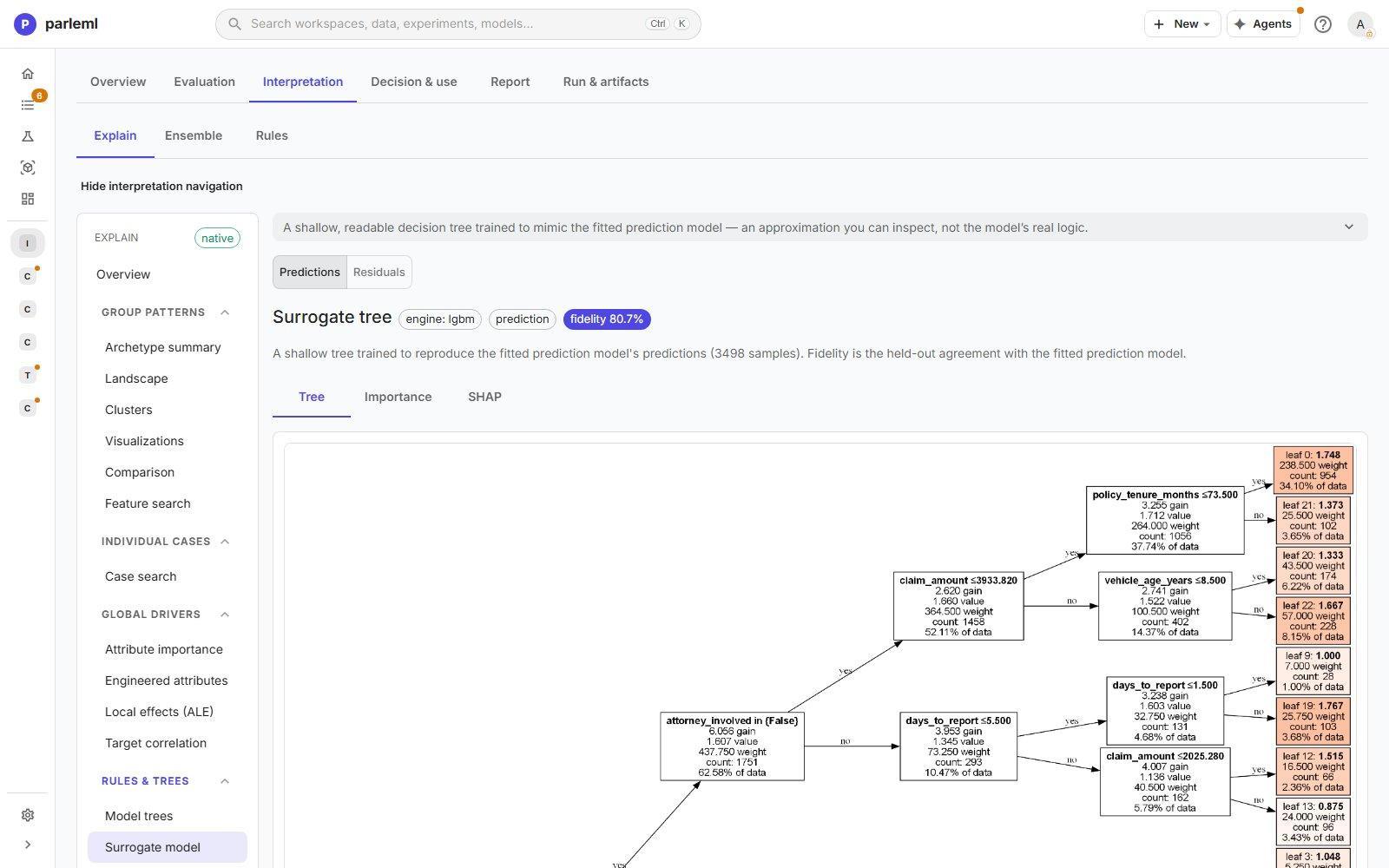Open the experiments flask icon
The image size is (1389, 868).
point(28,136)
